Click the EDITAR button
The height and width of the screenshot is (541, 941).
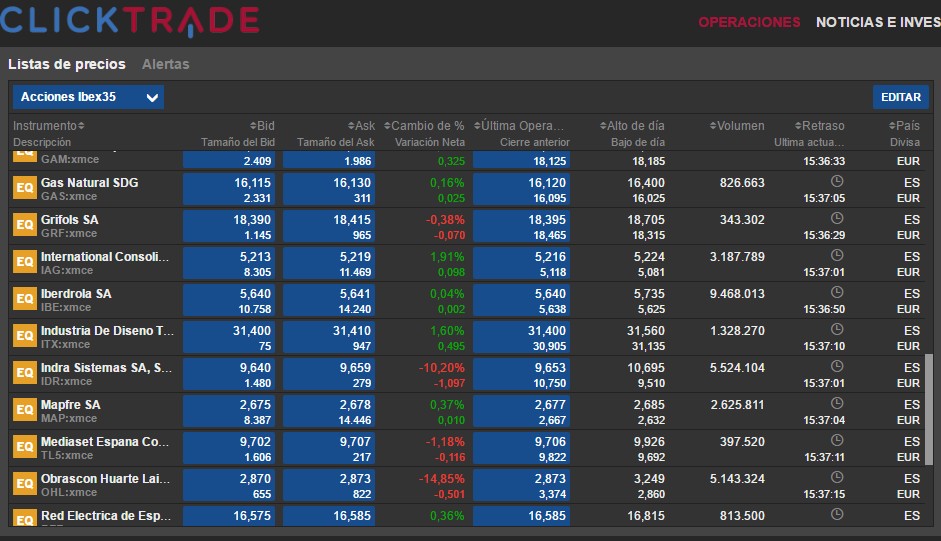901,97
